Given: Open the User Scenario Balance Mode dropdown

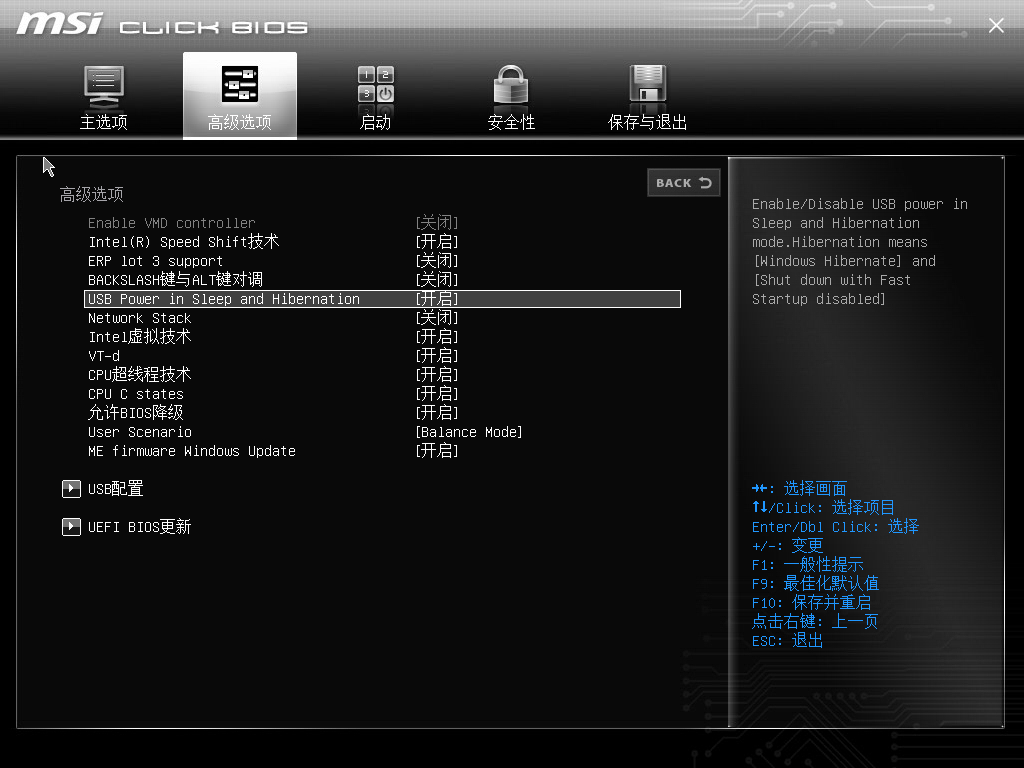Looking at the screenshot, I should pos(469,432).
